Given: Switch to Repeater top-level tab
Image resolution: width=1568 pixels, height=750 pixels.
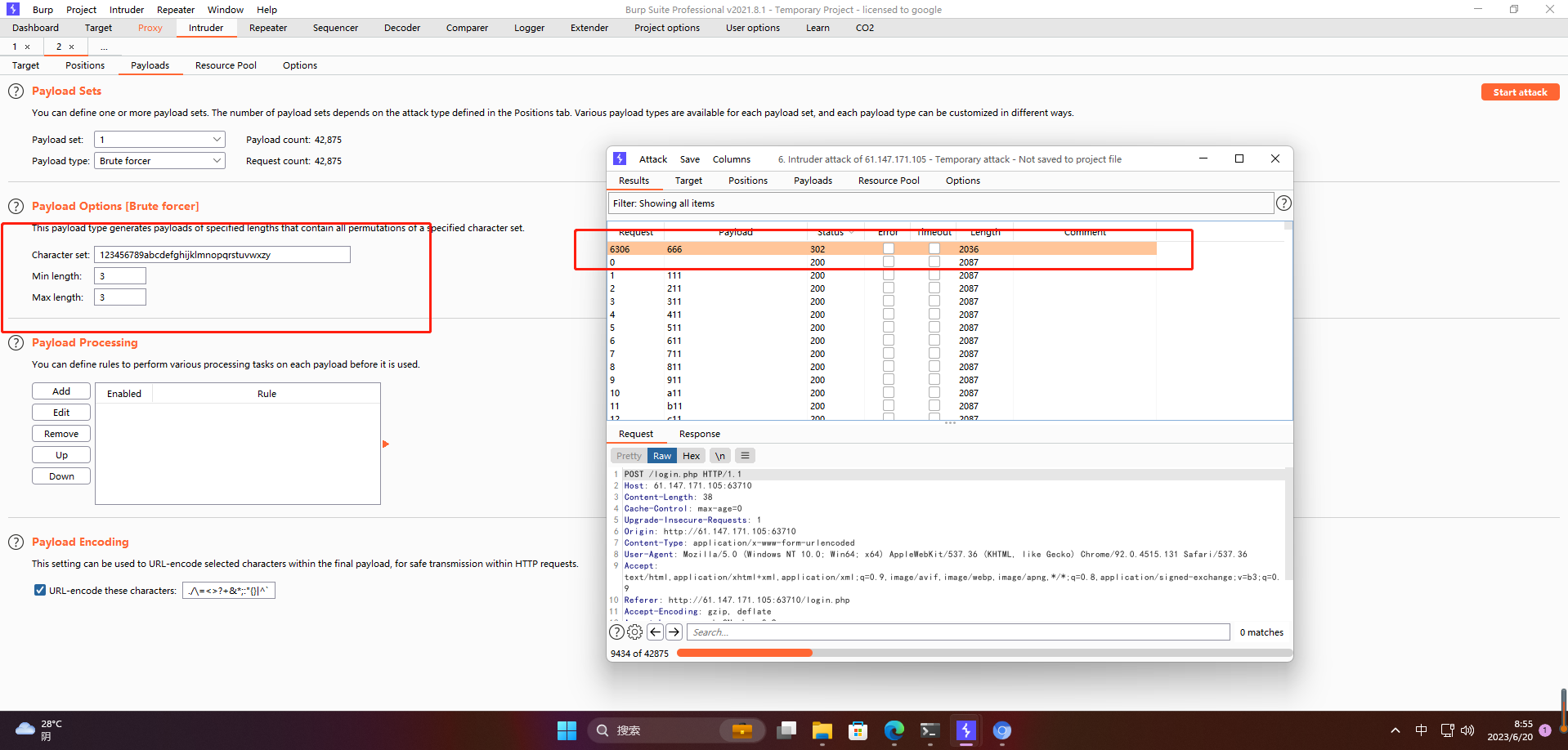Looking at the screenshot, I should pos(268,28).
